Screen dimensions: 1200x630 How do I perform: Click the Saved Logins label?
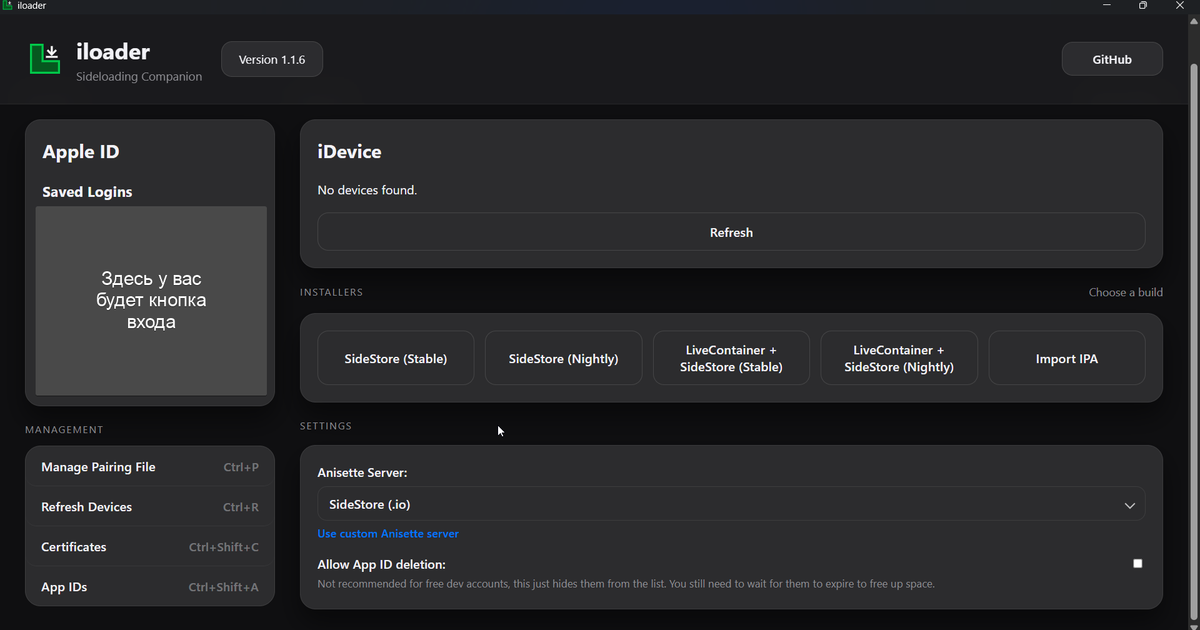tap(87, 192)
